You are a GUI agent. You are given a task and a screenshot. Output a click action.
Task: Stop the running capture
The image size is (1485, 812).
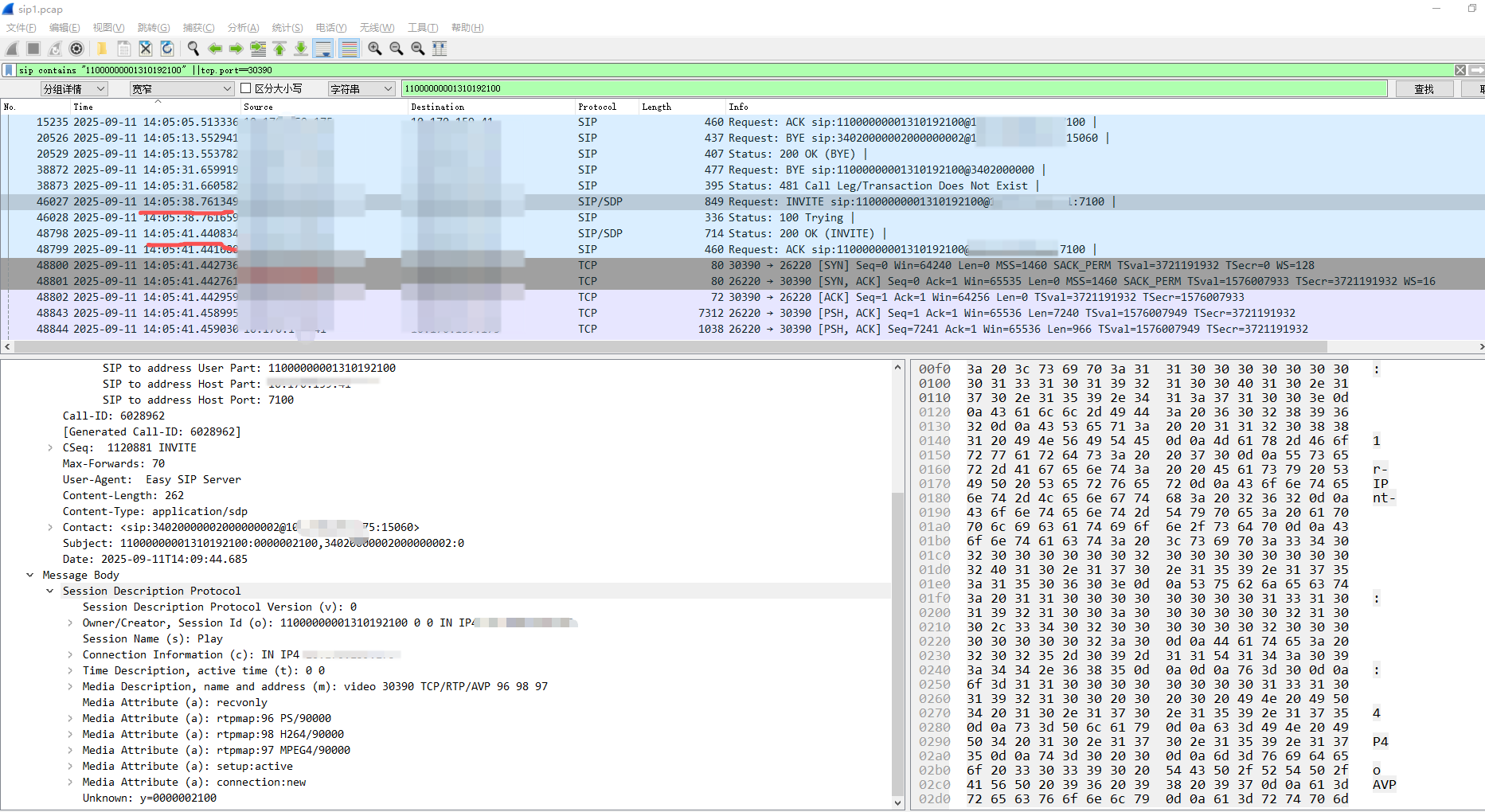pos(33,49)
